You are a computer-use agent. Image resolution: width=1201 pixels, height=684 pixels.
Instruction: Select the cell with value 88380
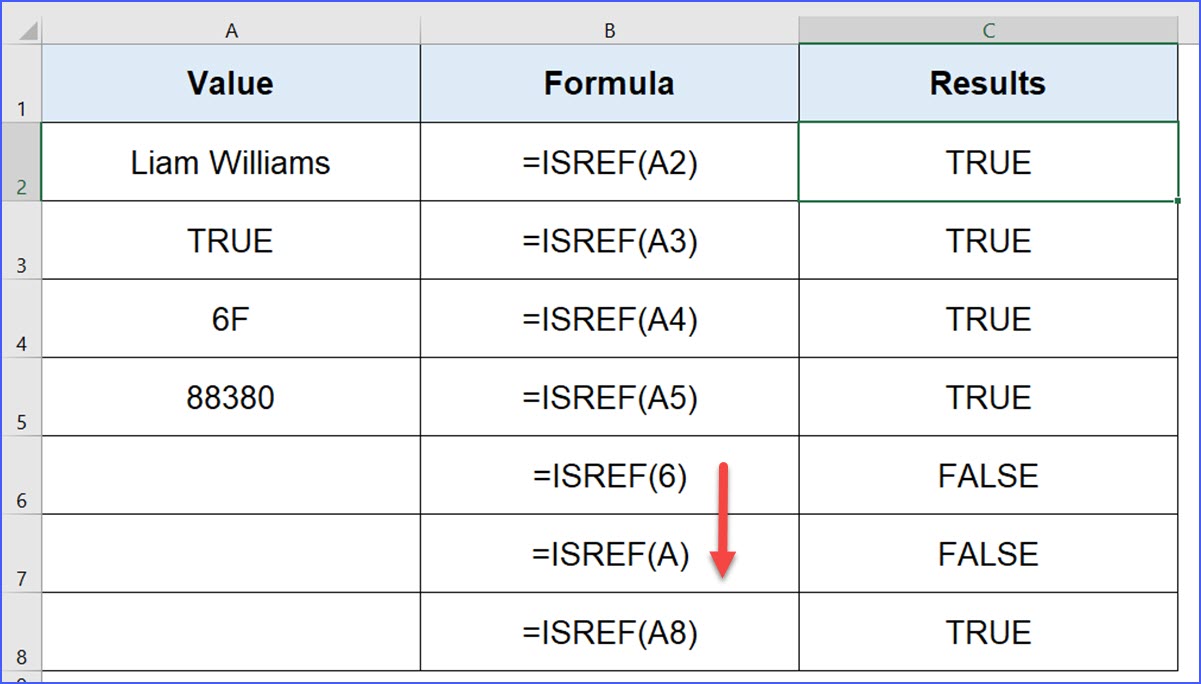click(231, 397)
